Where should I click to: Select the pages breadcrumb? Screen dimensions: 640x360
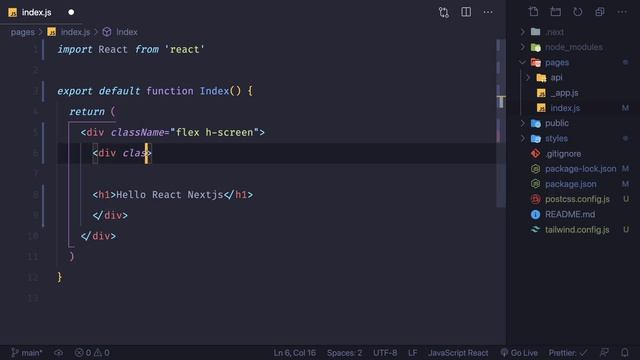click(x=23, y=32)
